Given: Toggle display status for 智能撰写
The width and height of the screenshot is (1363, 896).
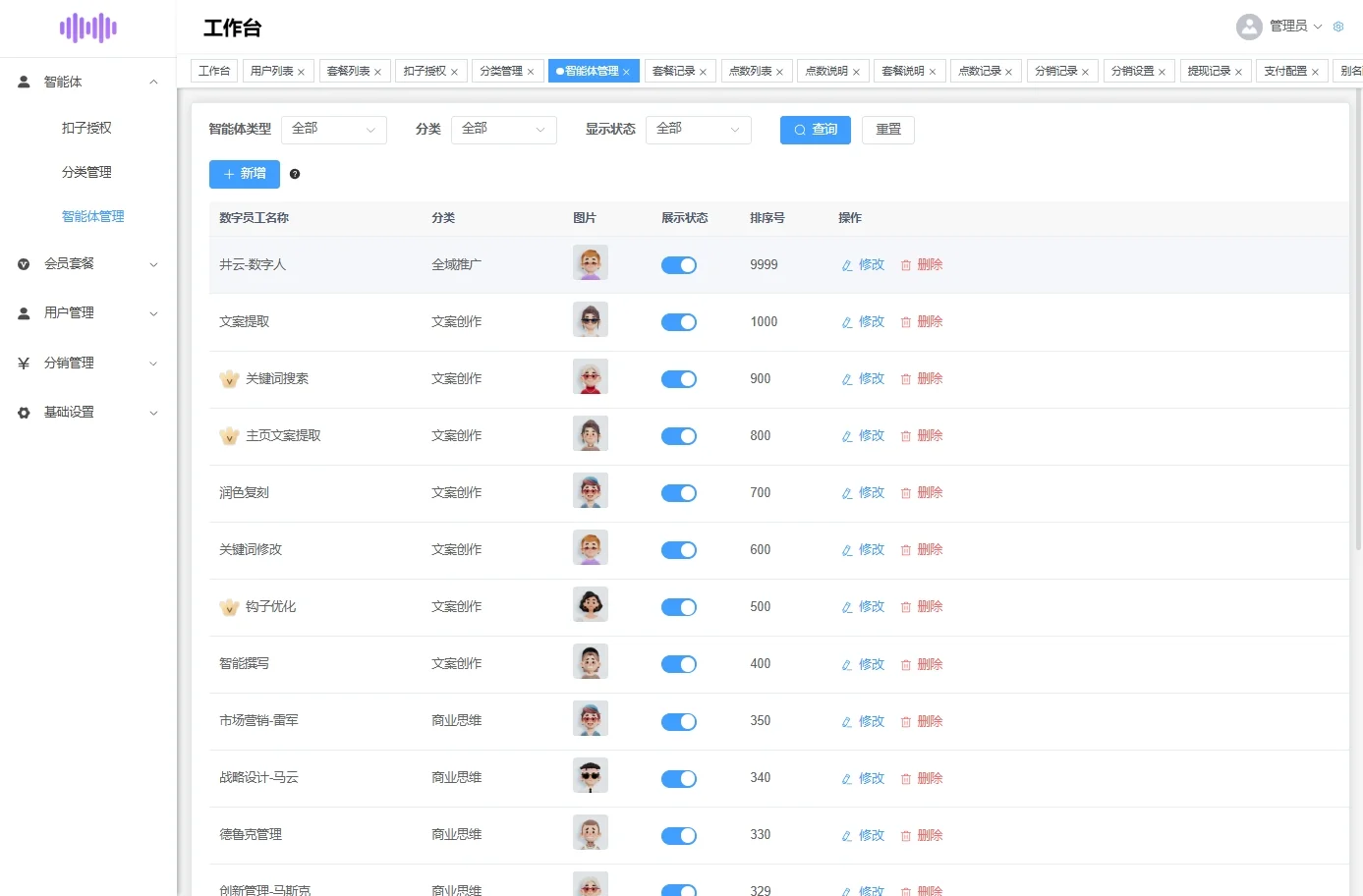Looking at the screenshot, I should coord(679,665).
